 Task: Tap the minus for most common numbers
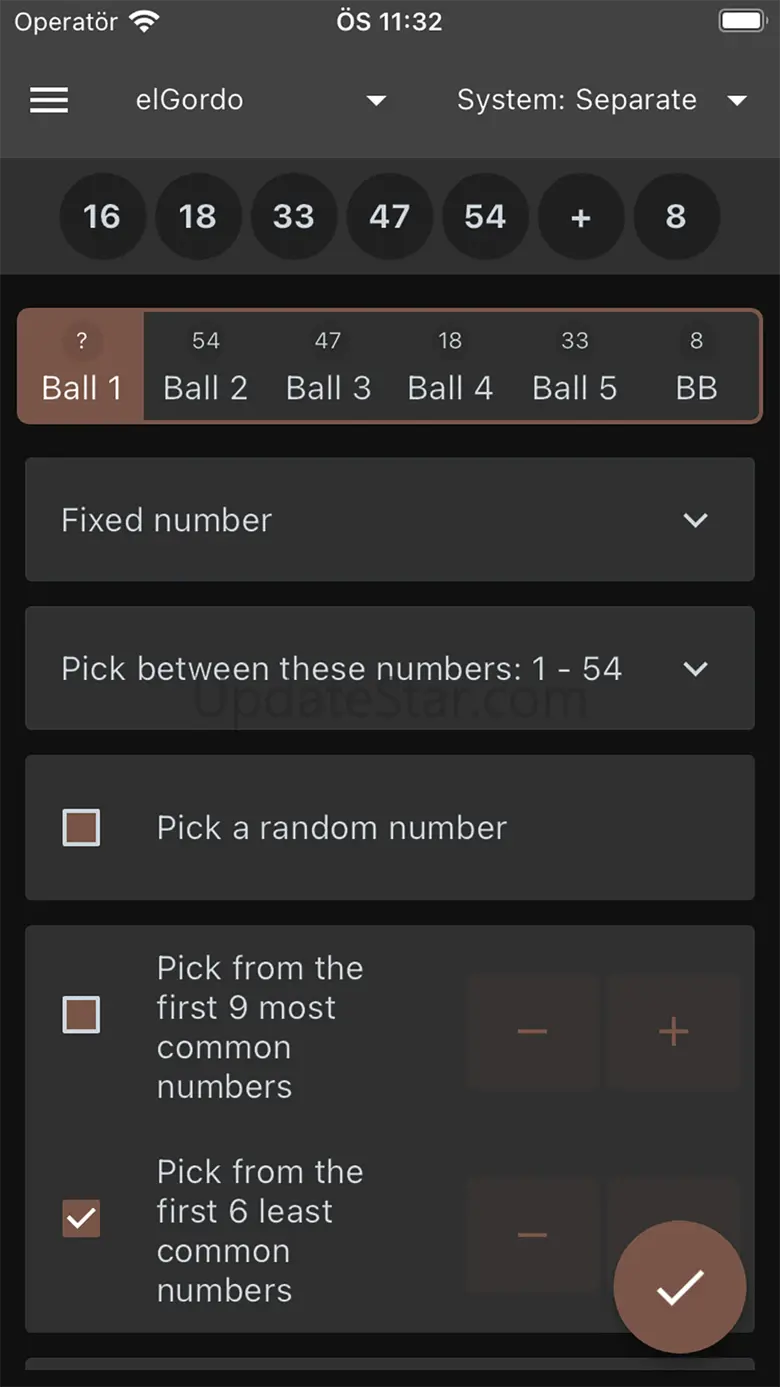[532, 1031]
